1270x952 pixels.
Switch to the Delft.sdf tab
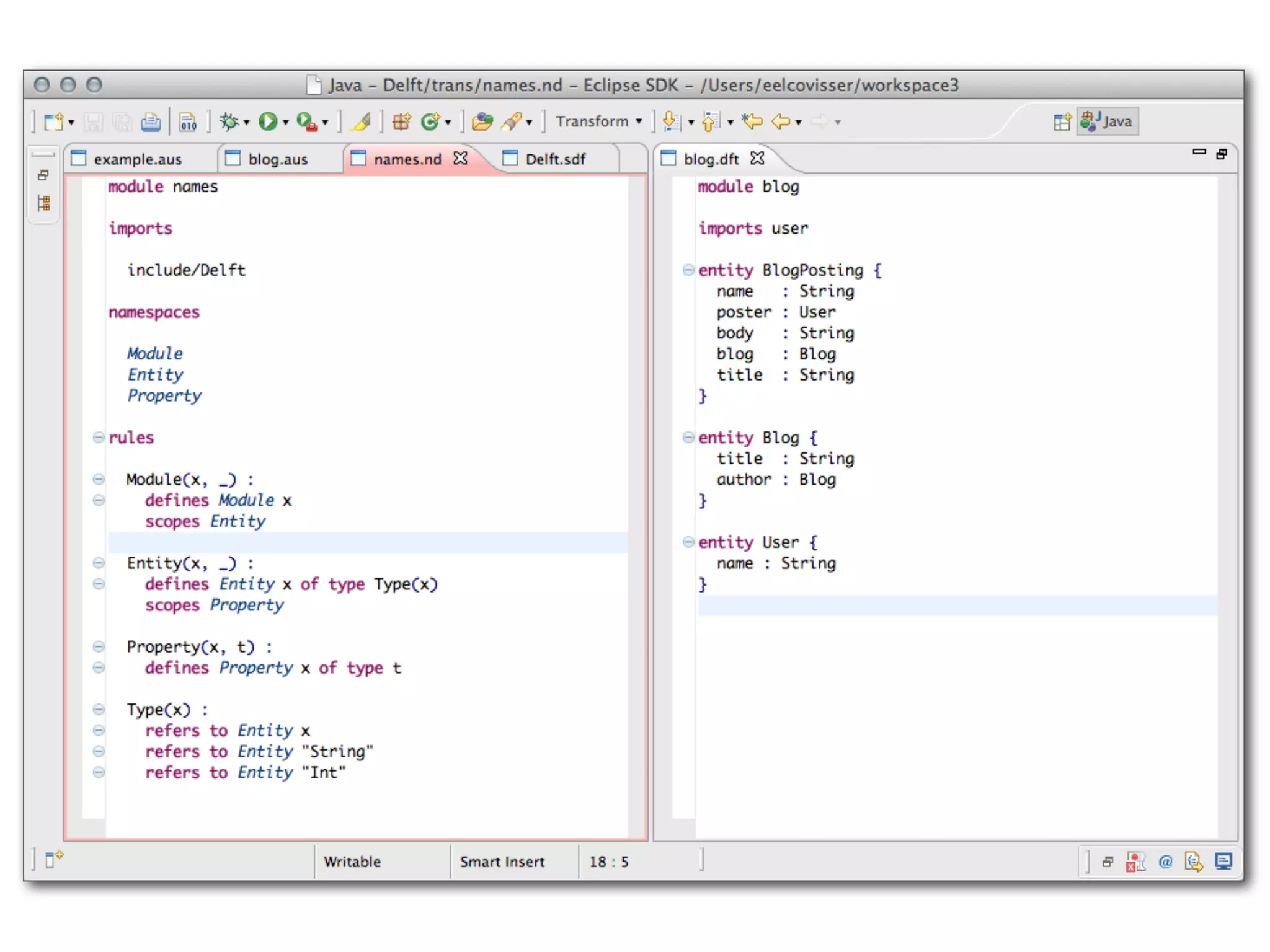[554, 159]
